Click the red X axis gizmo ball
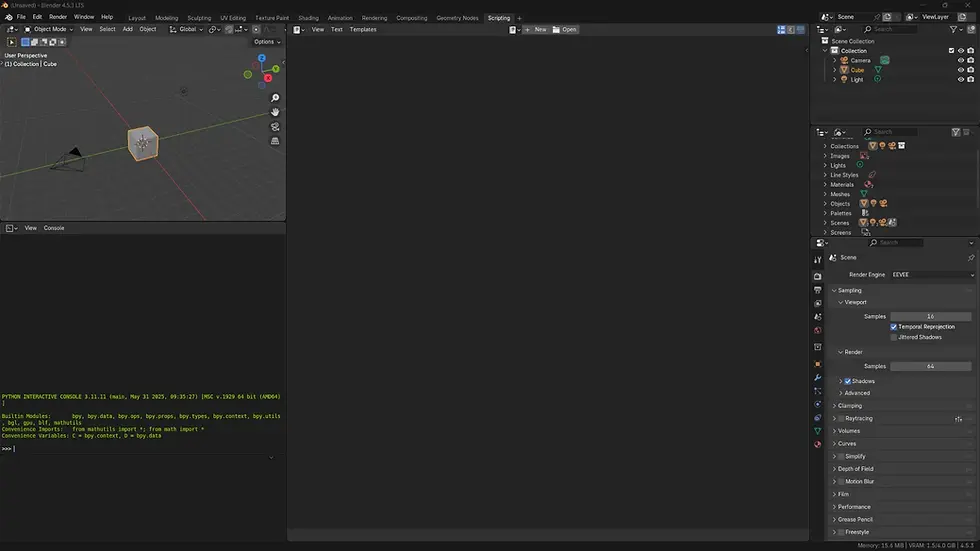This screenshot has height=551, width=980. (268, 78)
